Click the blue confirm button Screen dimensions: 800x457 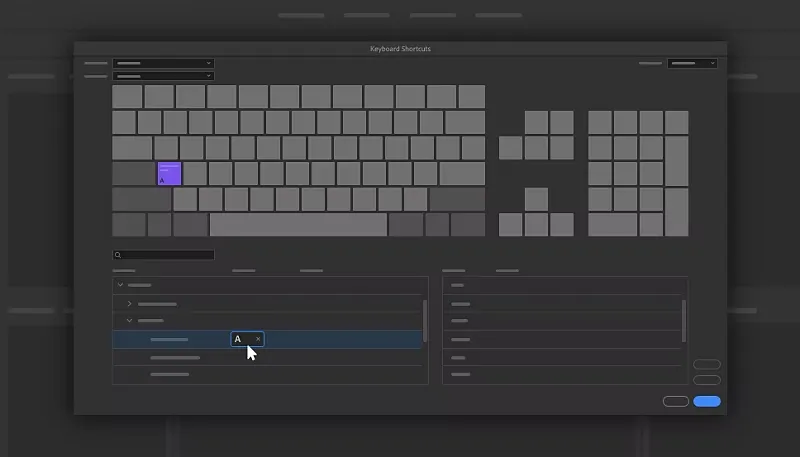[x=707, y=401]
